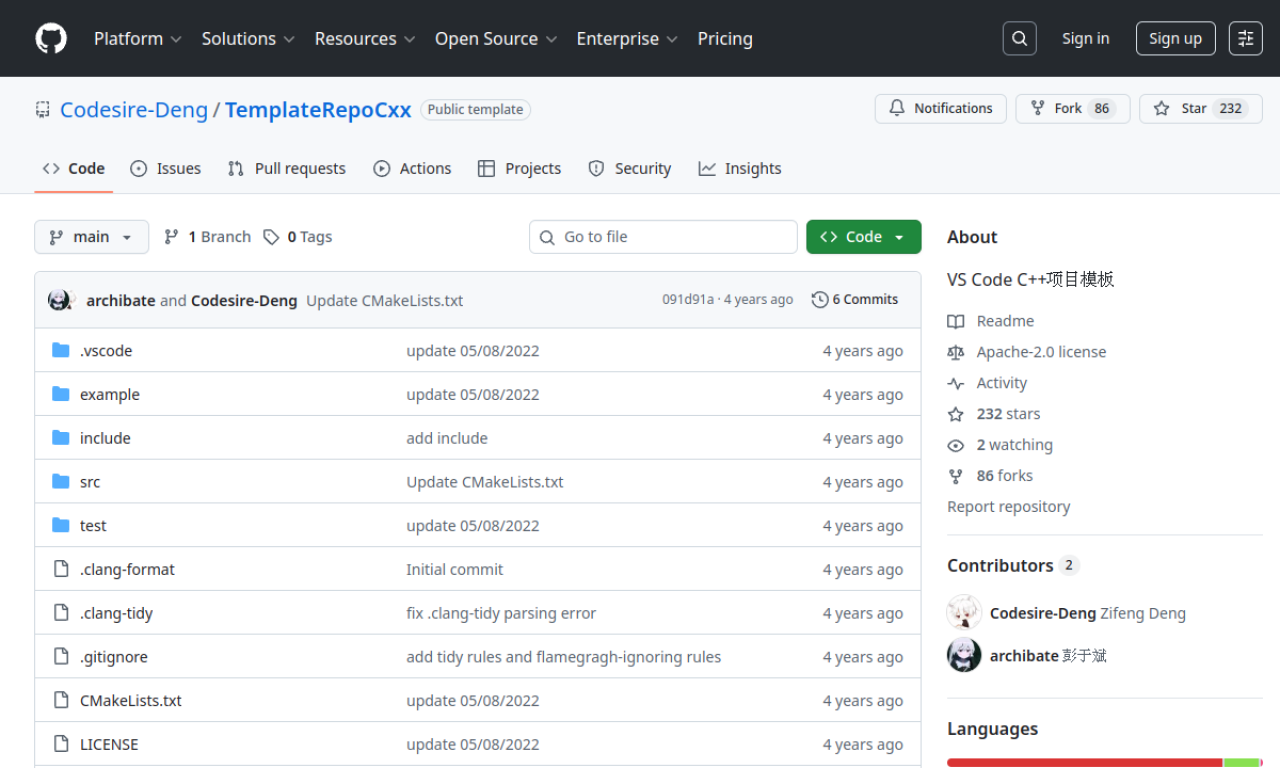Click the GitHub logo icon

[x=51, y=39]
